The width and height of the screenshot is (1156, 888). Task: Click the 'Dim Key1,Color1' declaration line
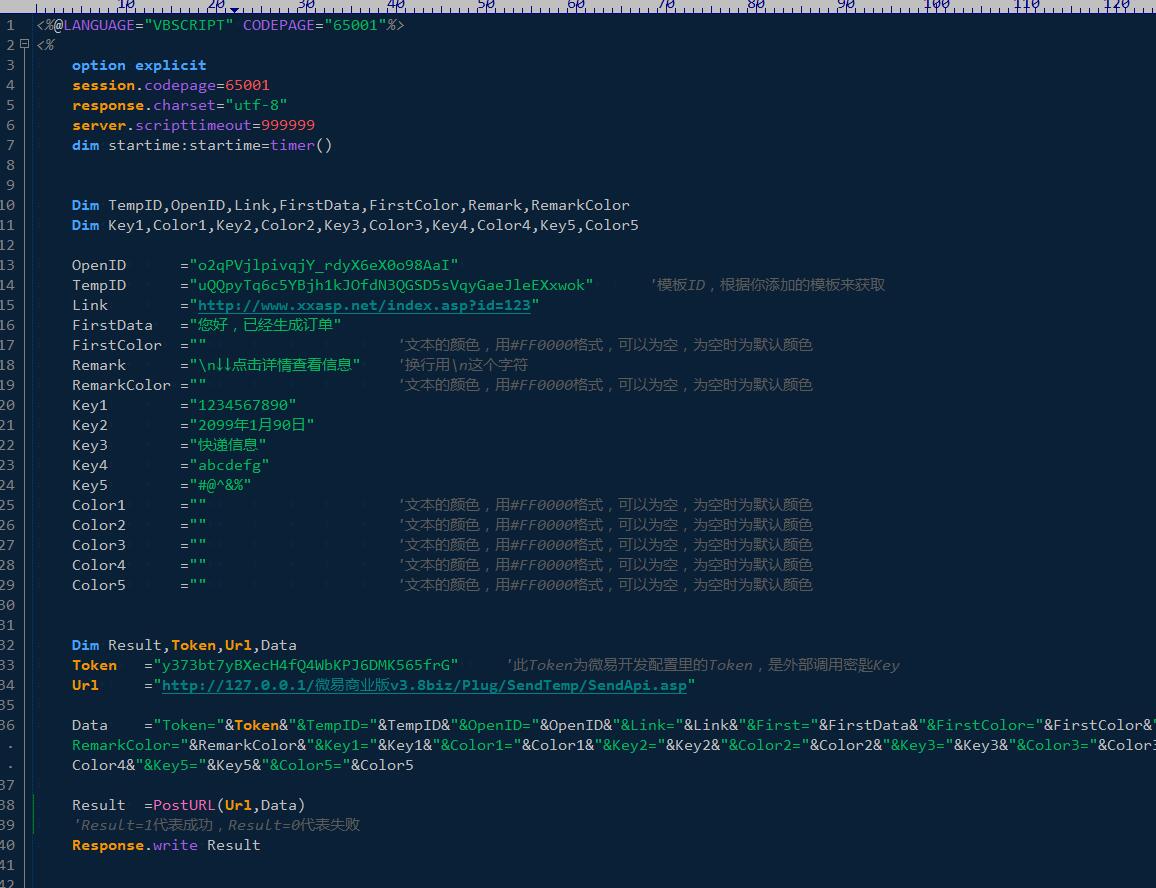355,225
